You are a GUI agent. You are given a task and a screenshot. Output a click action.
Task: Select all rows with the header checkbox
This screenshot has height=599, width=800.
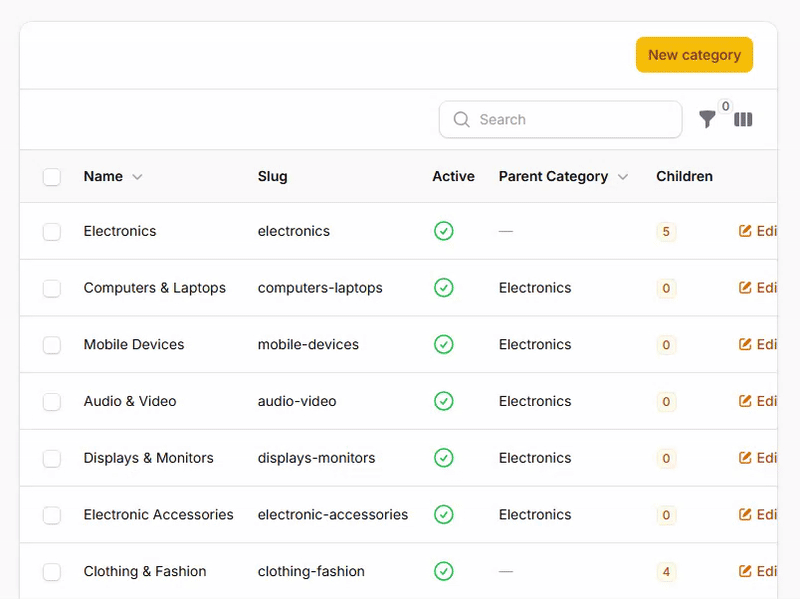52,177
